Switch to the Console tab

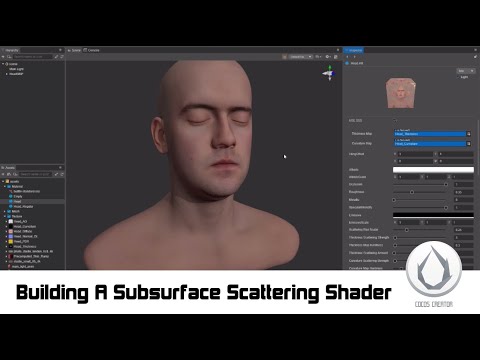click(91, 50)
